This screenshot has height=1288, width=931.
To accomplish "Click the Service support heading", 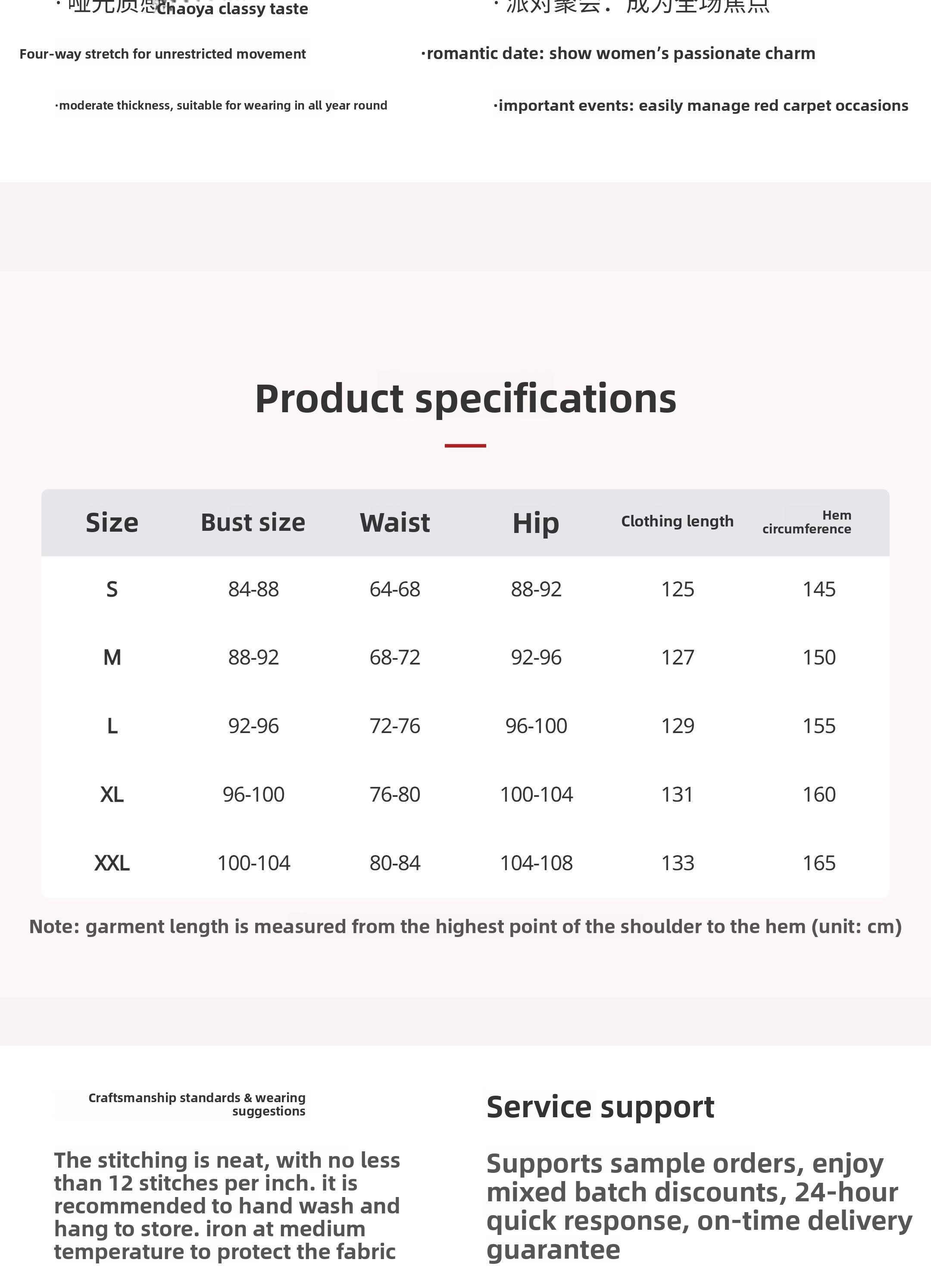I will pos(600,1107).
